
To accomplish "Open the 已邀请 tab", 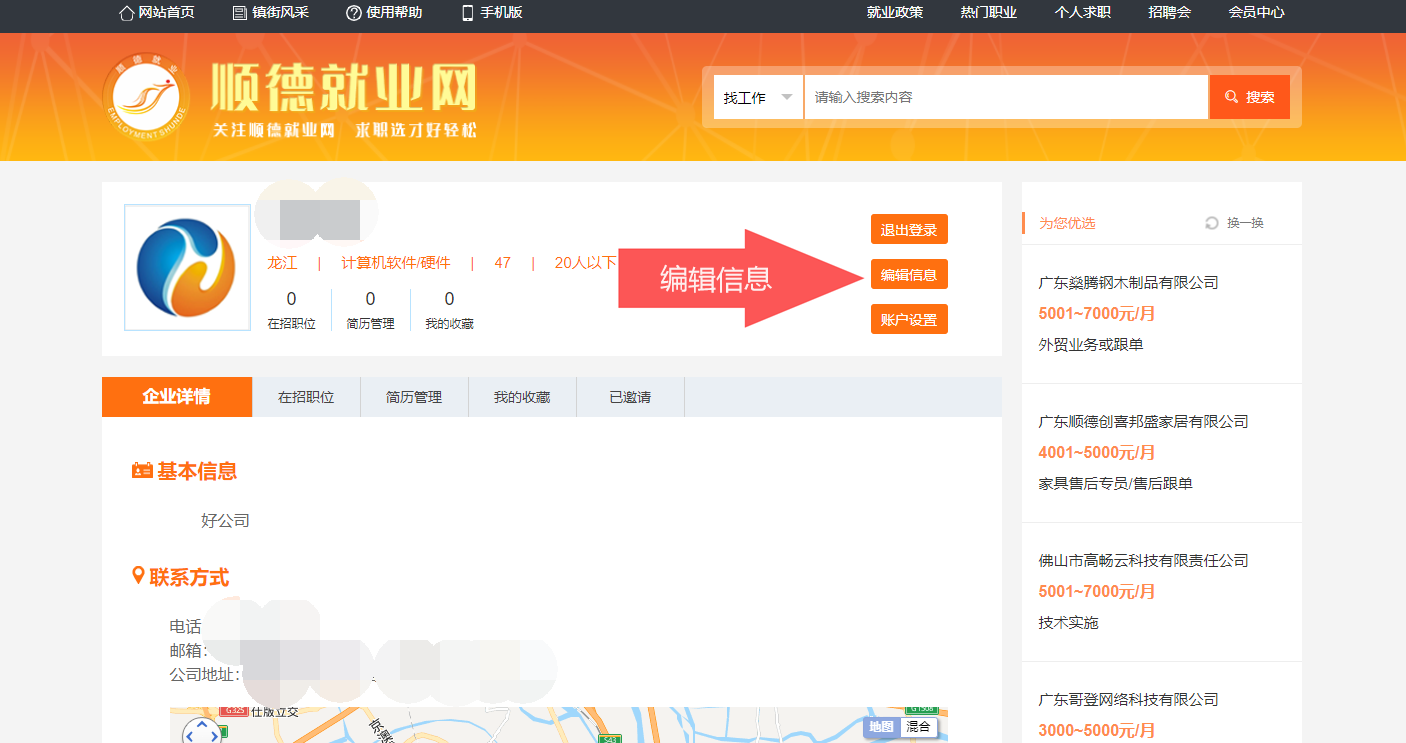I will point(630,397).
